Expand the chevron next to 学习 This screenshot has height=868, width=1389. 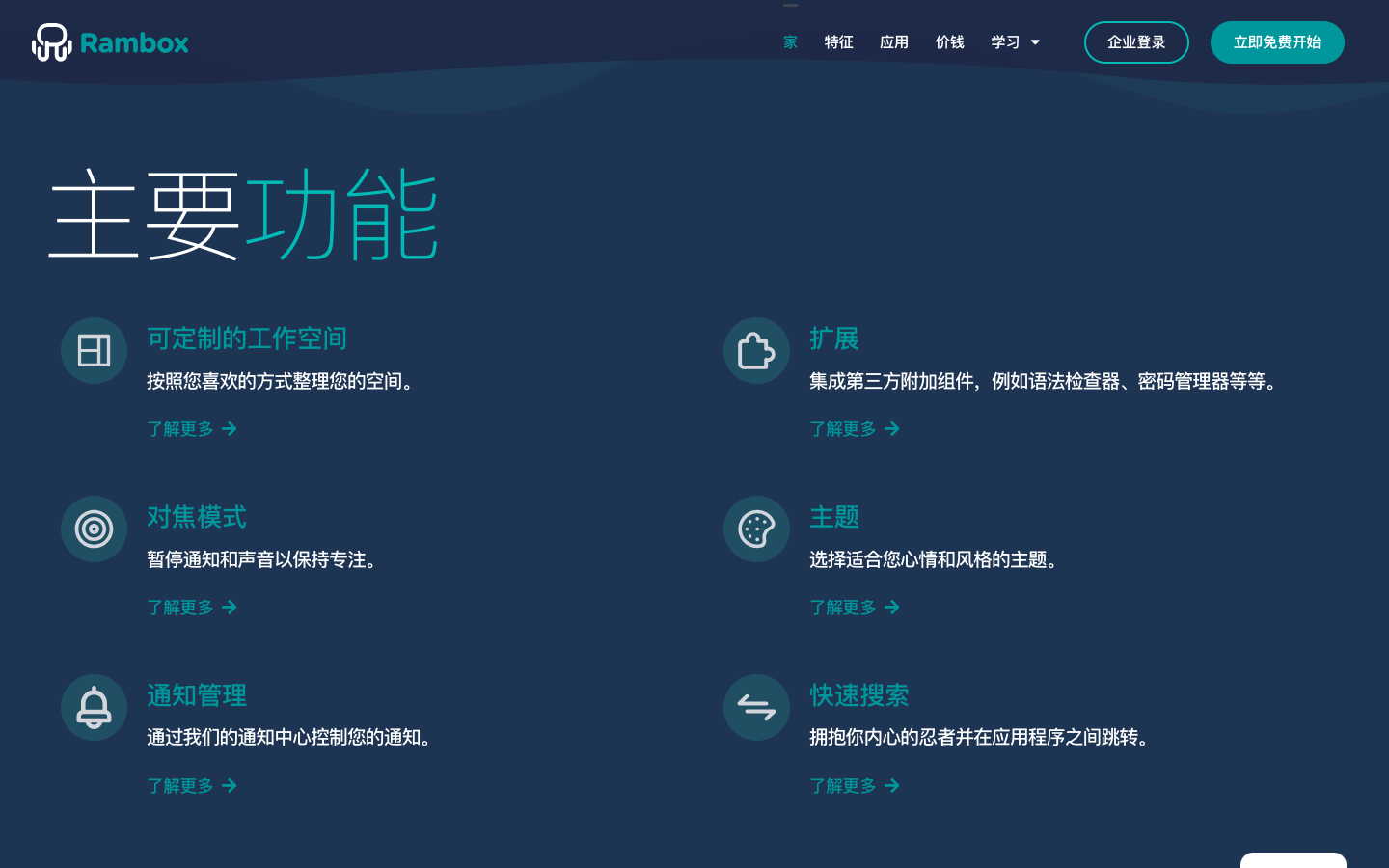click(x=1036, y=42)
